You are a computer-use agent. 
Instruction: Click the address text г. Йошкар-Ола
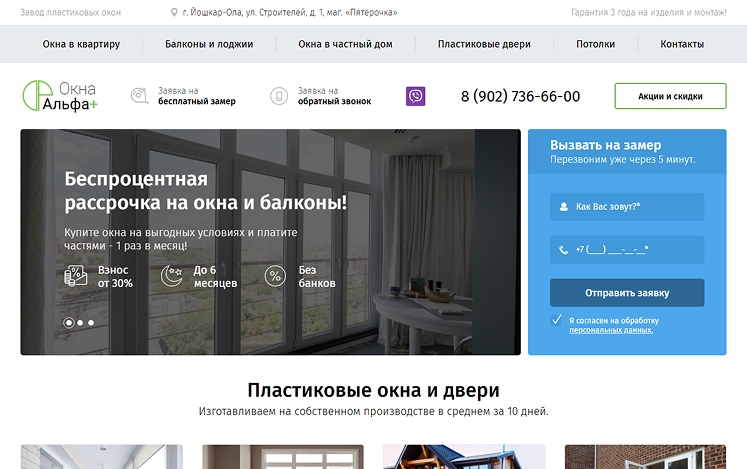290,12
